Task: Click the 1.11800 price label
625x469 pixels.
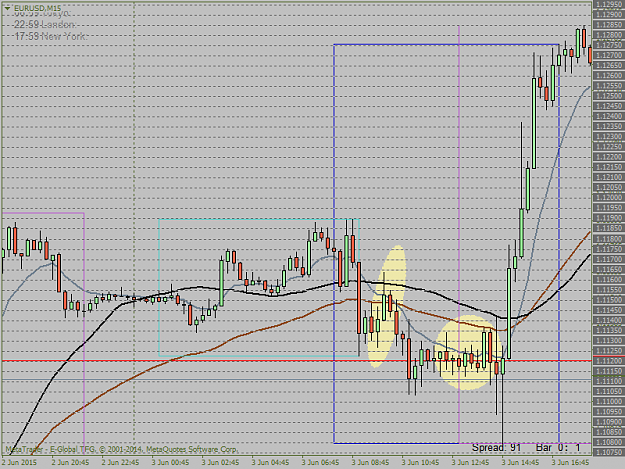Action: [609, 239]
